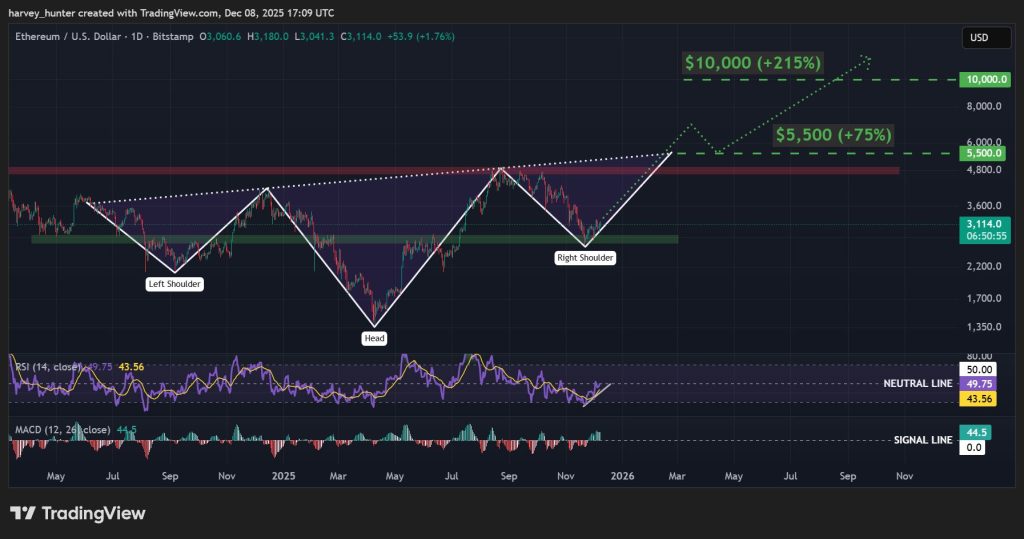Image resolution: width=1024 pixels, height=539 pixels.
Task: Select the 3,114.0 current price label
Action: click(x=980, y=224)
